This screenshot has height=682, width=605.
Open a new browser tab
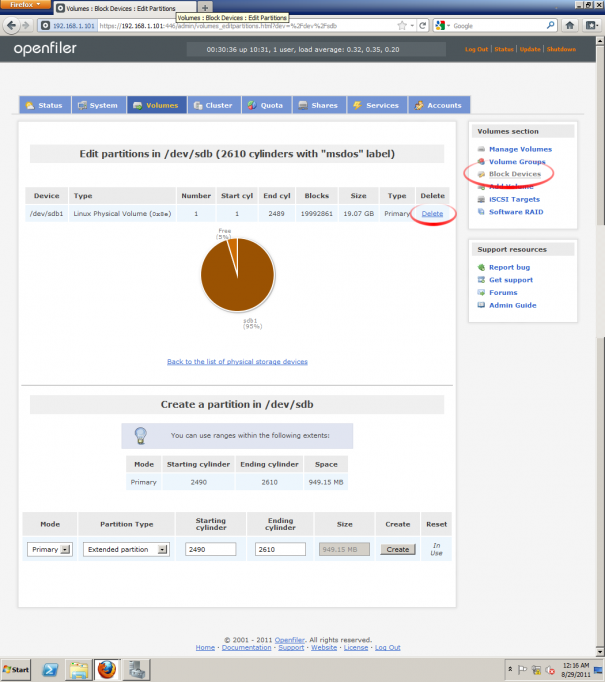(x=205, y=7)
